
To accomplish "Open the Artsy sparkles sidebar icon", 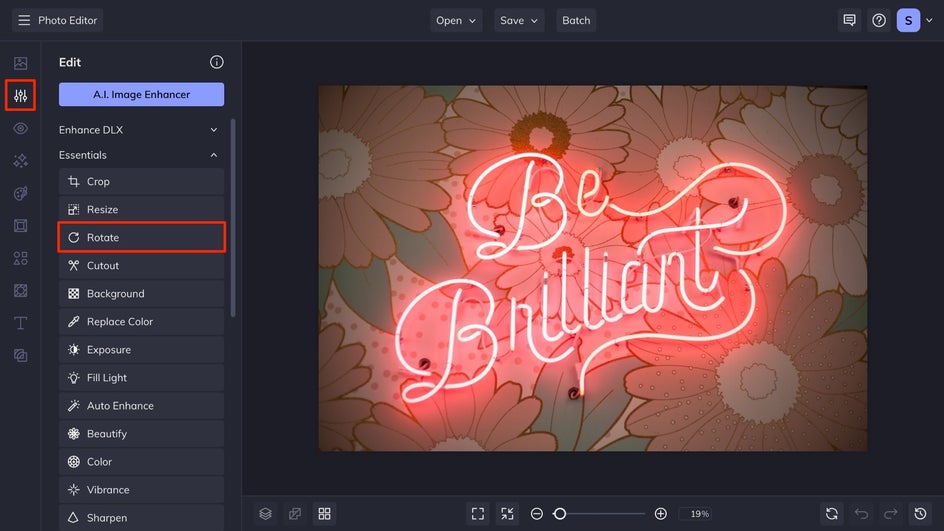I will coord(20,161).
